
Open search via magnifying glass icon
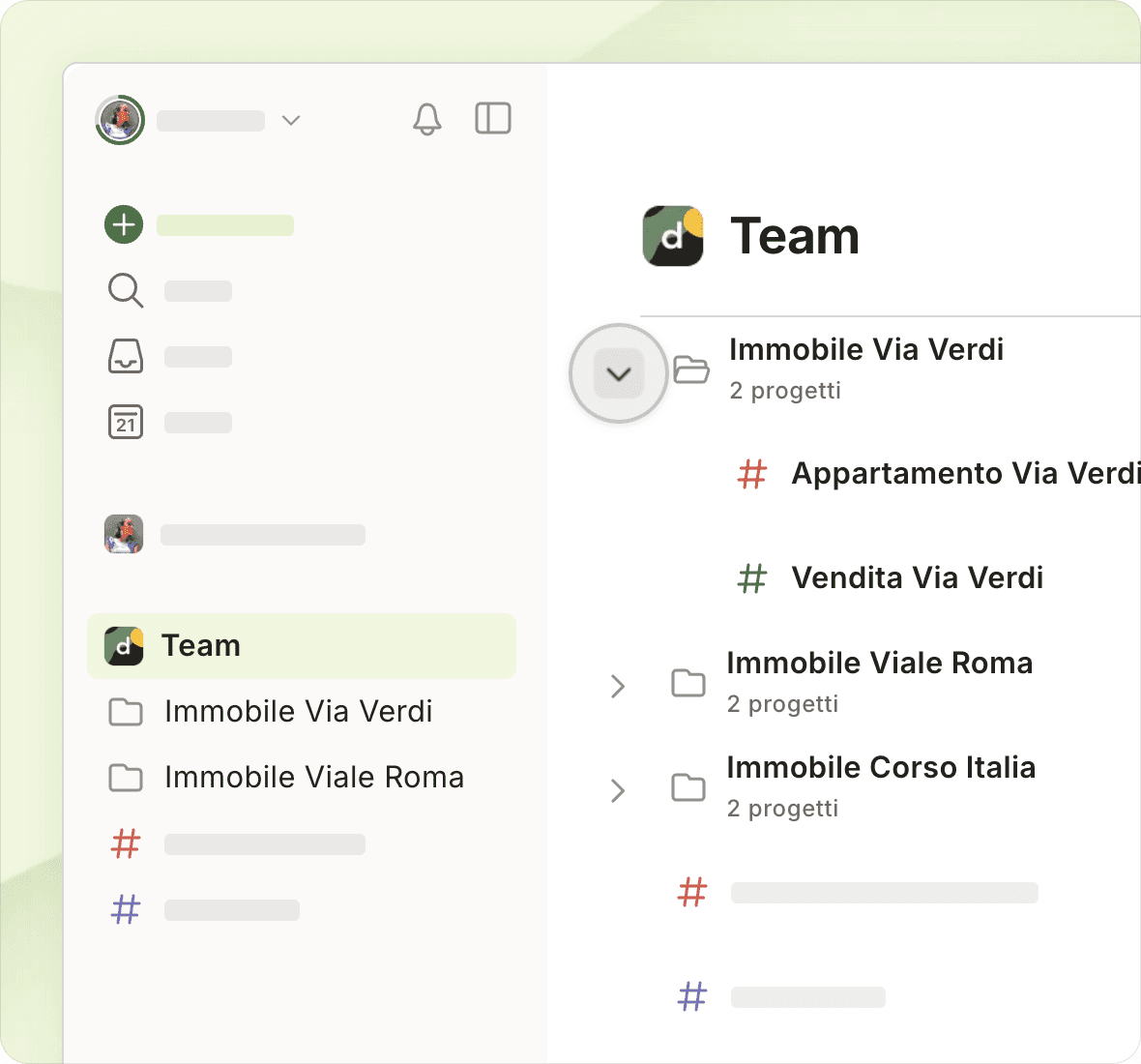point(126,290)
